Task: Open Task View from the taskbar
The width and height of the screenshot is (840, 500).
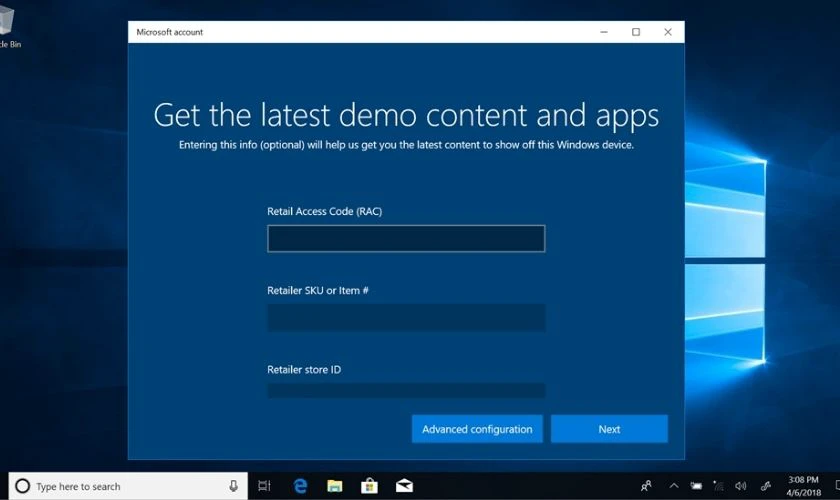Action: (x=264, y=486)
